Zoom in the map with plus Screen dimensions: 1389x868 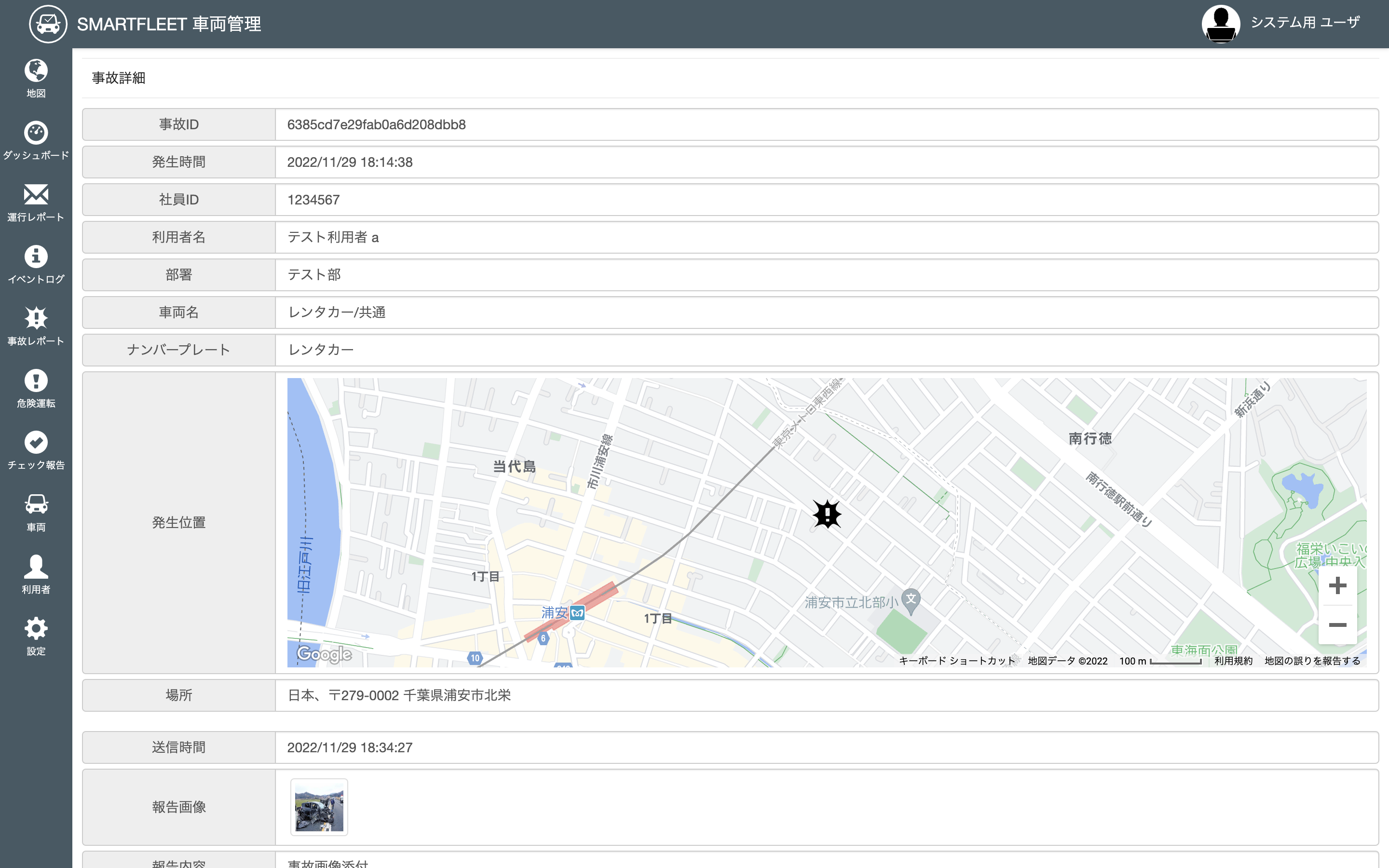[1337, 585]
